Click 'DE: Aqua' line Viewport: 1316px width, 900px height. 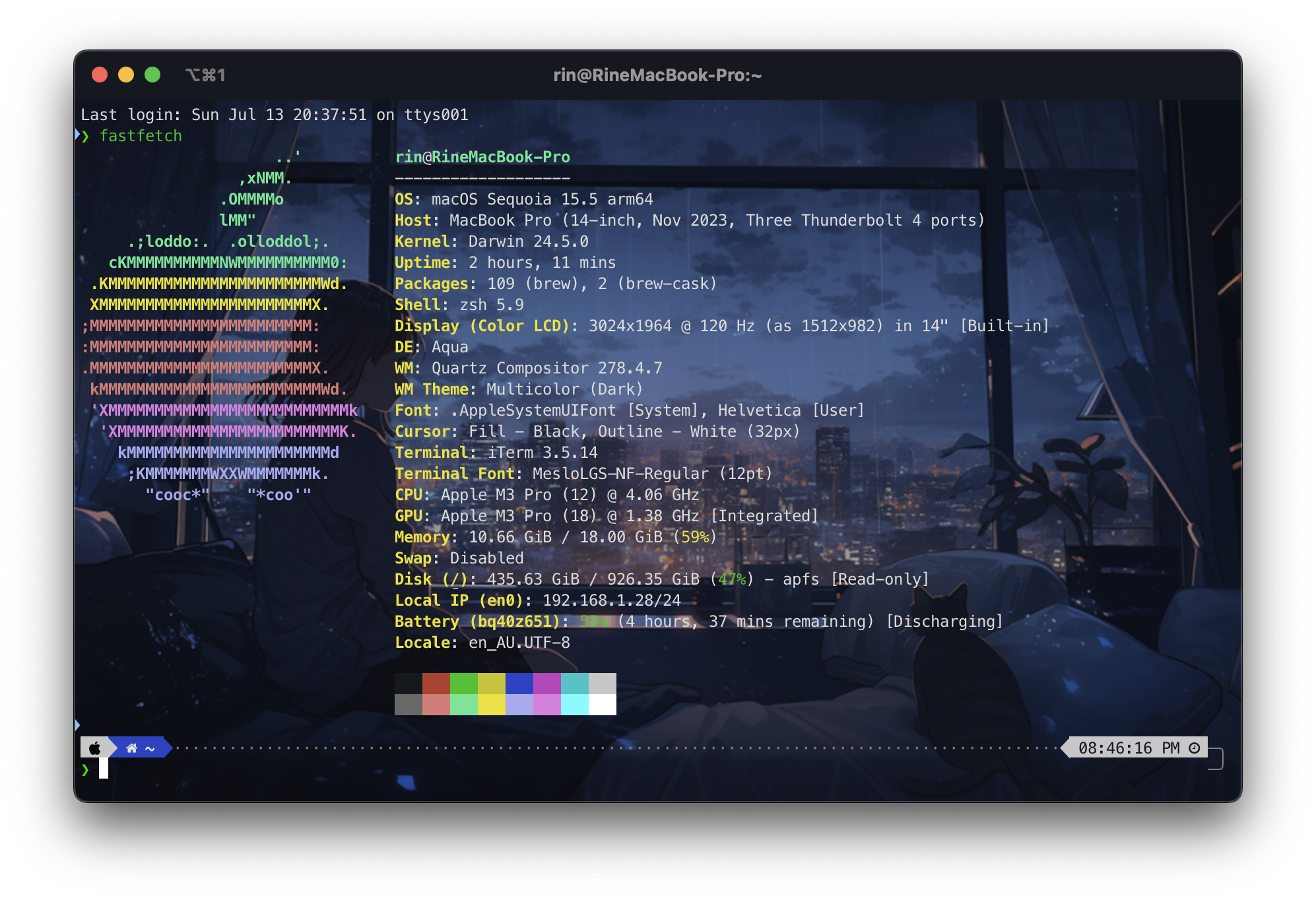point(431,347)
